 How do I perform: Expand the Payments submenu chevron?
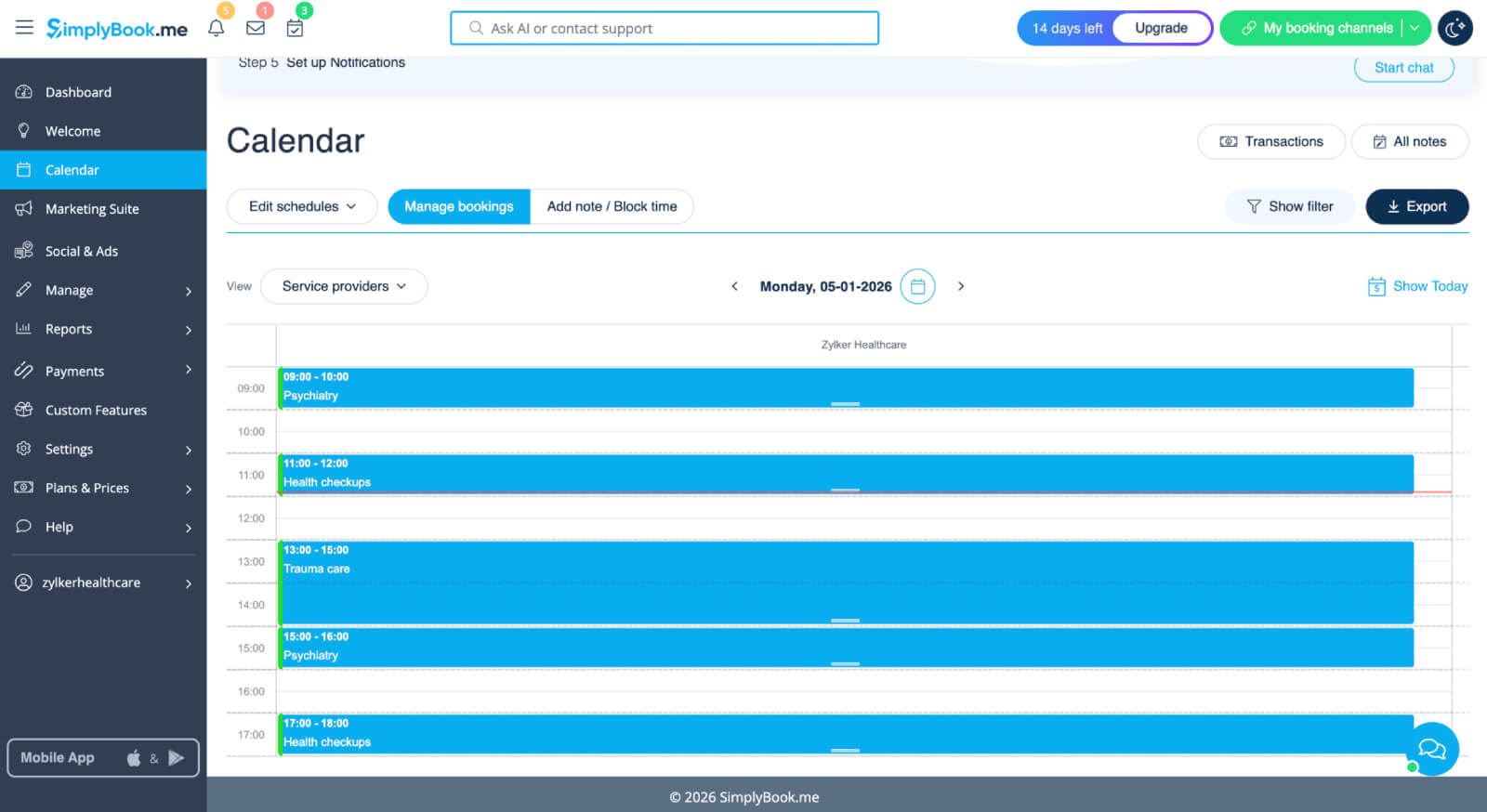coord(189,370)
